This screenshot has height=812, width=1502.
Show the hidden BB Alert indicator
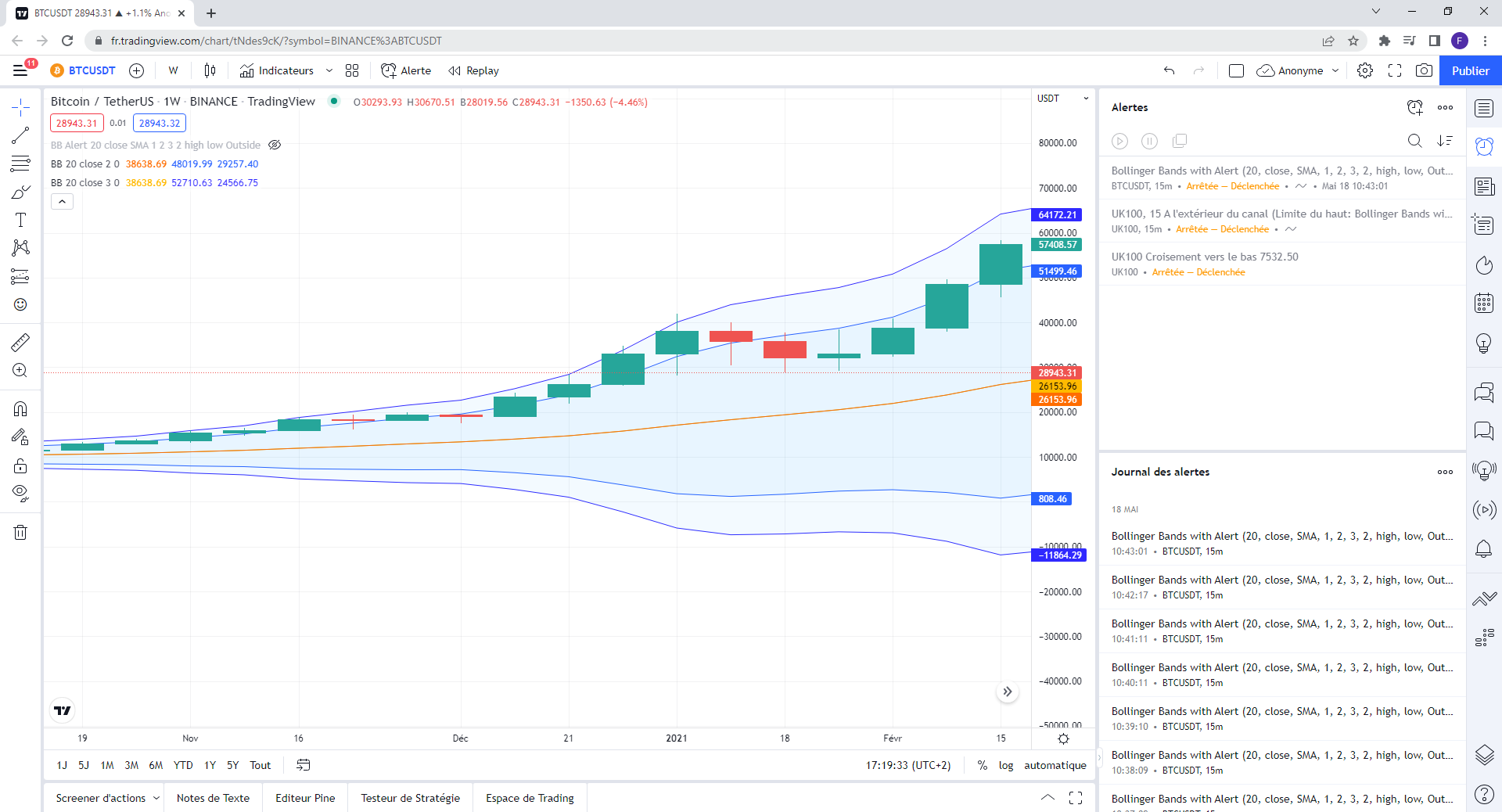pyautogui.click(x=275, y=145)
